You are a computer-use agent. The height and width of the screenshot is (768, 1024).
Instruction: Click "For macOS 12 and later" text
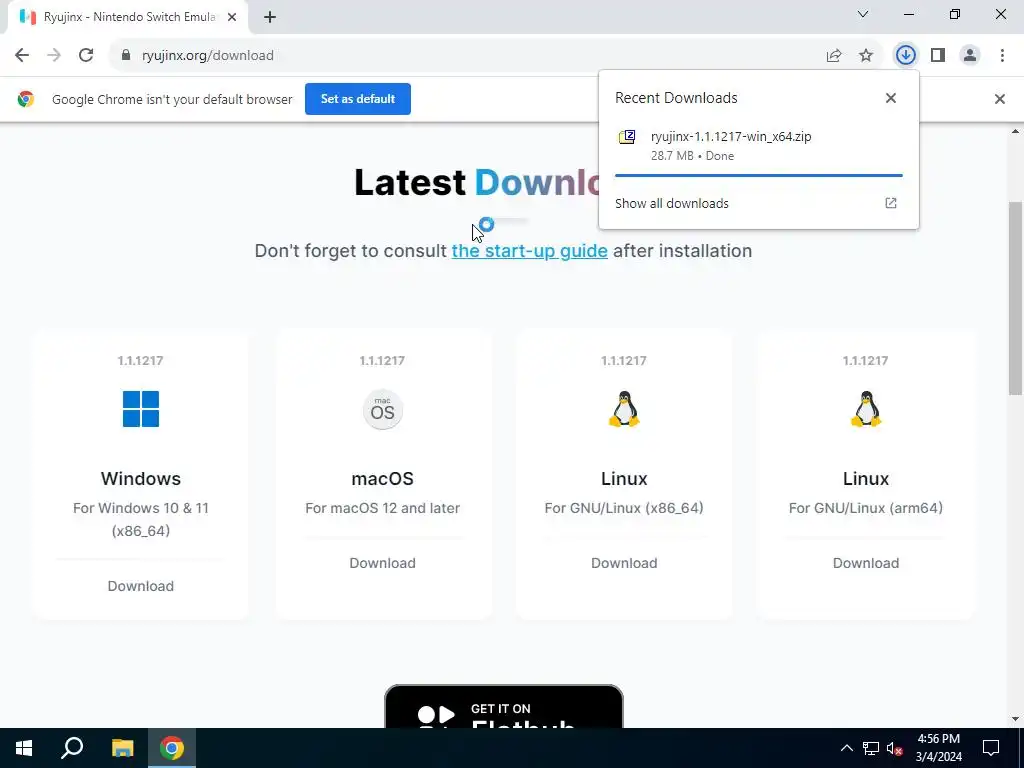[383, 508]
